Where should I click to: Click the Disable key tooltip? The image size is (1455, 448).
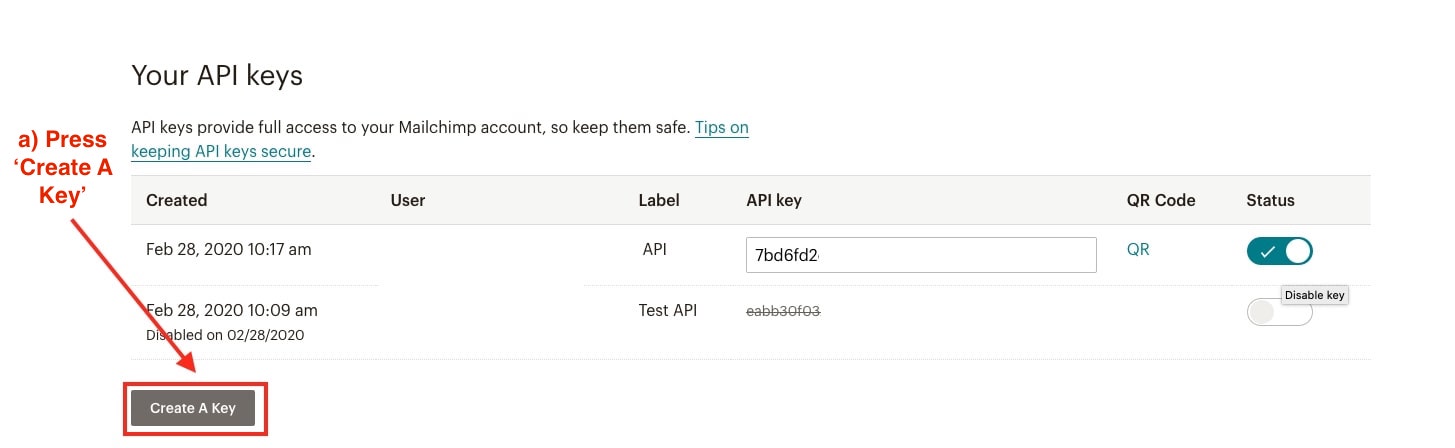click(x=1315, y=295)
